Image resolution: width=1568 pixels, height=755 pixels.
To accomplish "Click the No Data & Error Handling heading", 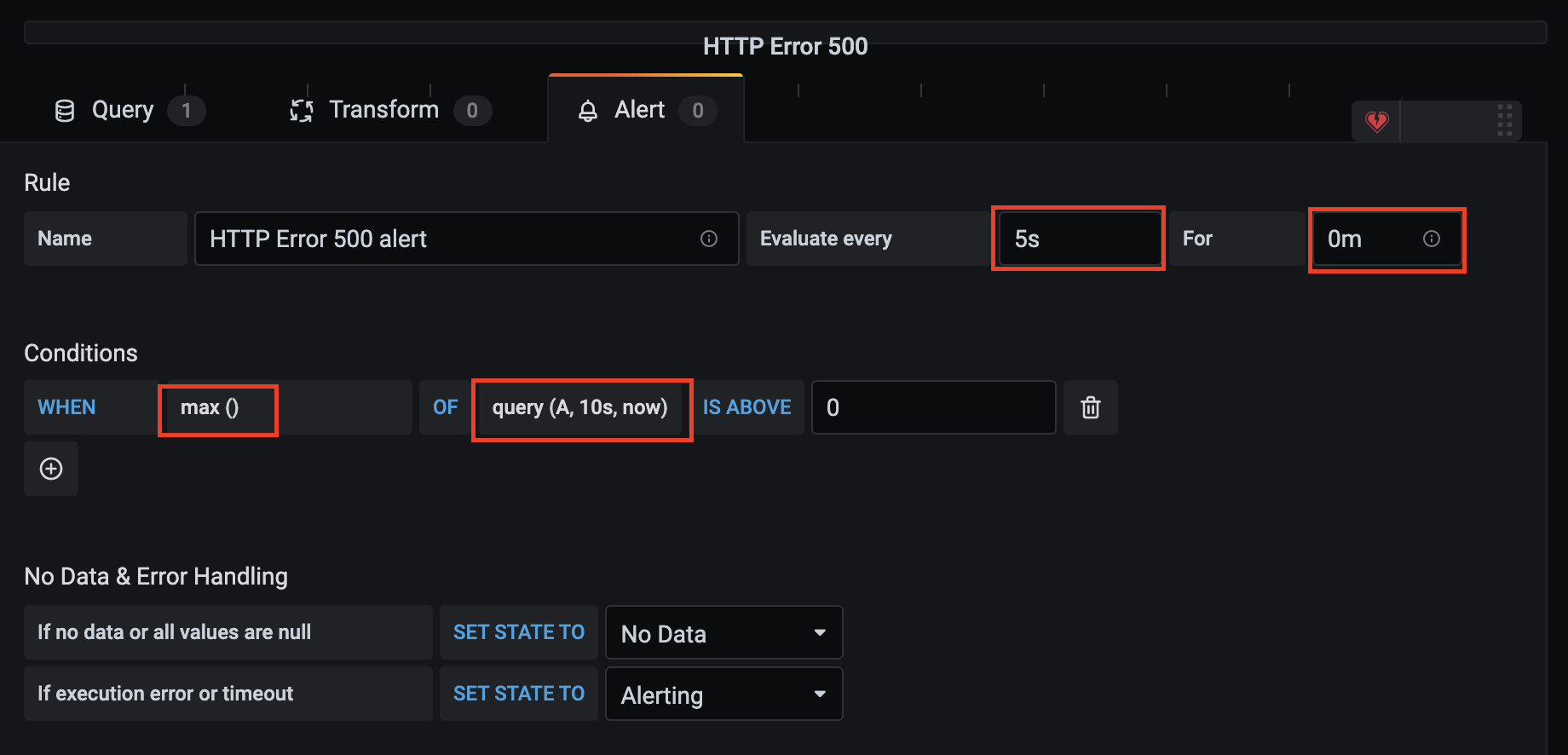I will click(156, 576).
